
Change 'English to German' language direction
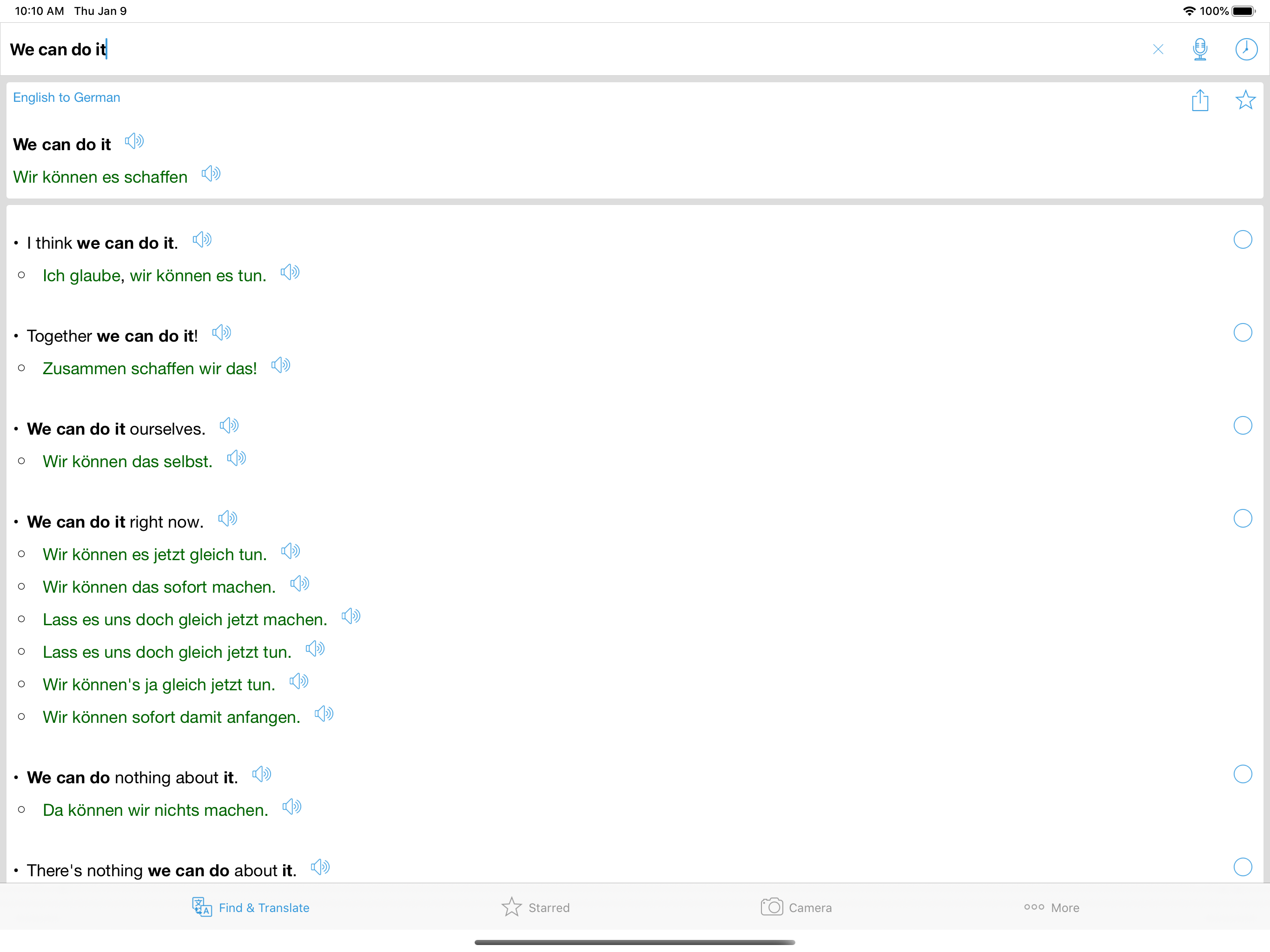66,98
